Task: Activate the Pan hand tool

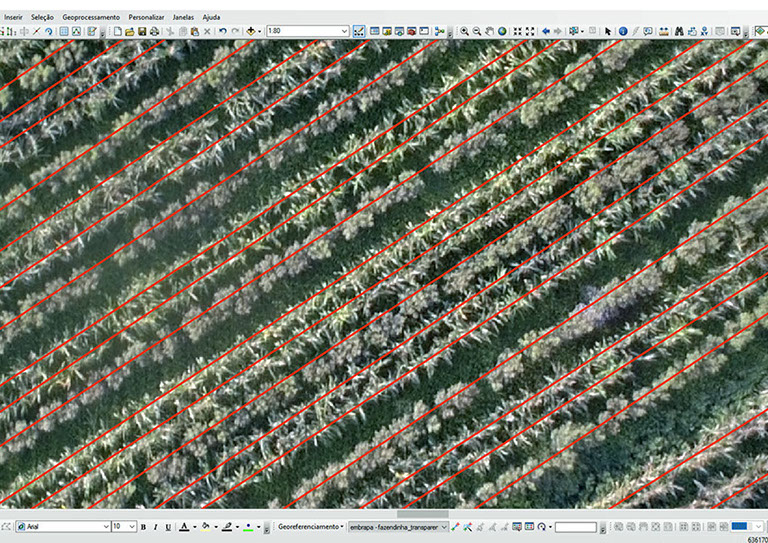Action: click(x=490, y=32)
